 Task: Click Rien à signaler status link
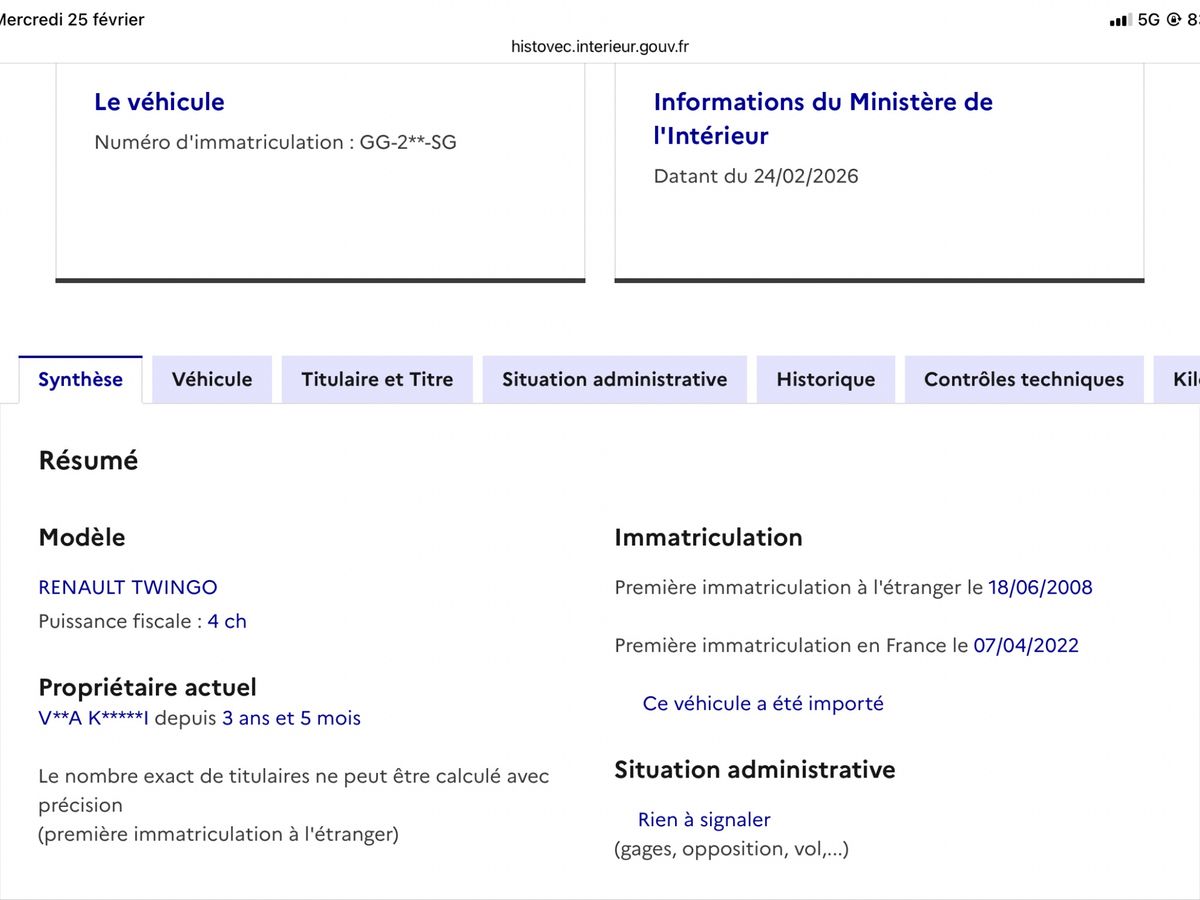[x=704, y=819]
